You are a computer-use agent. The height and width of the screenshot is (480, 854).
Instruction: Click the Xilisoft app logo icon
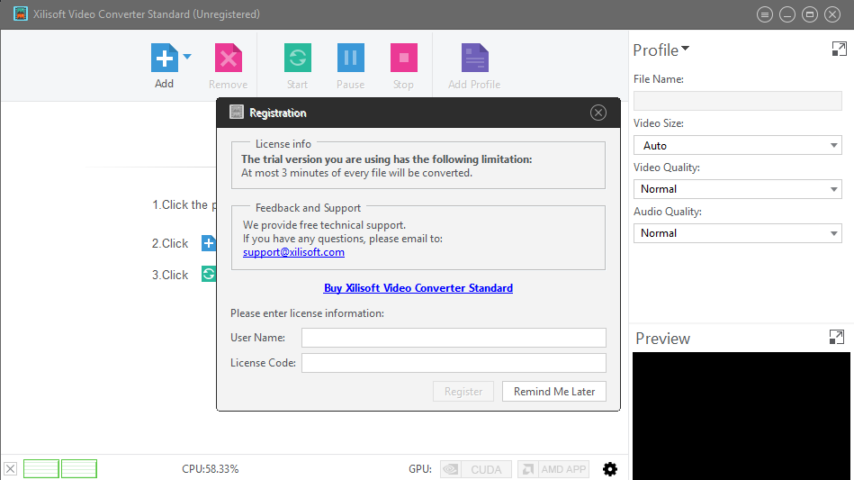coord(21,14)
